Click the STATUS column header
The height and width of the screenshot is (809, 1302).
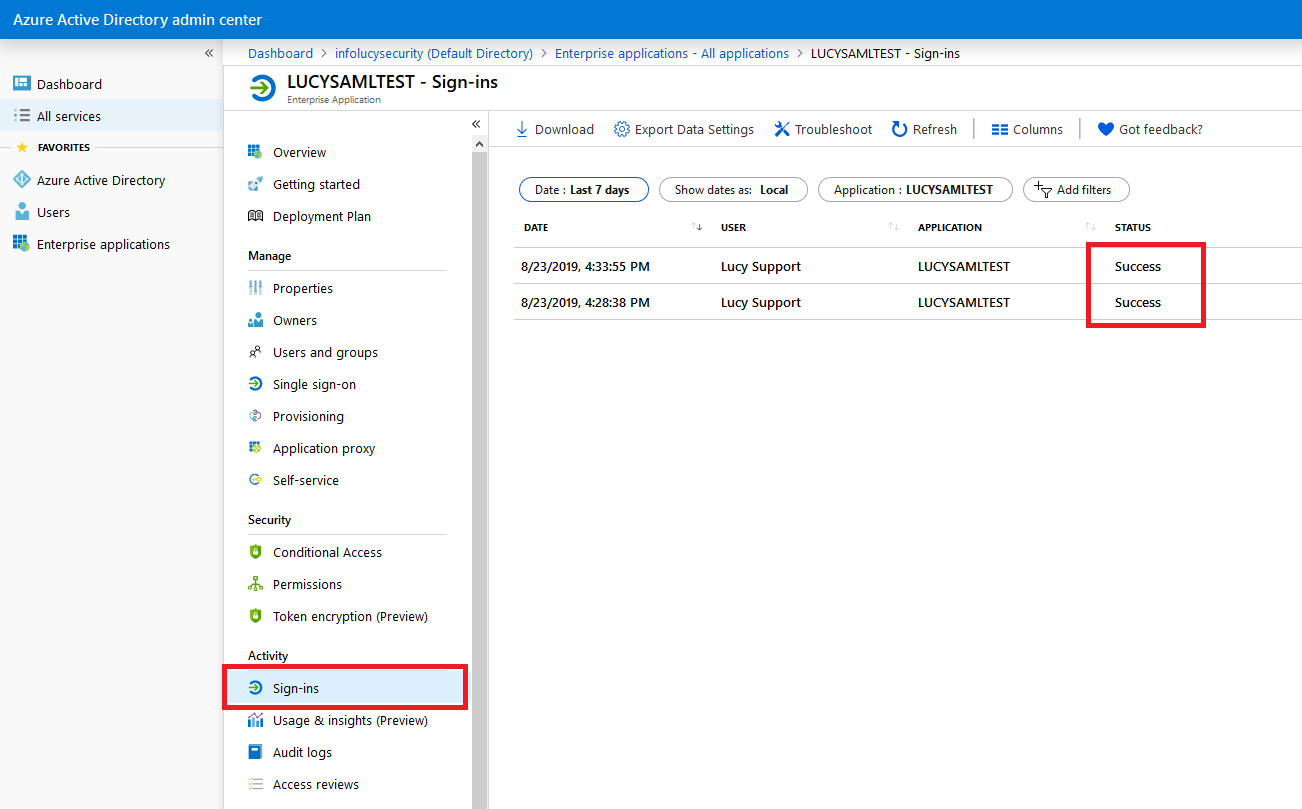[x=1133, y=227]
